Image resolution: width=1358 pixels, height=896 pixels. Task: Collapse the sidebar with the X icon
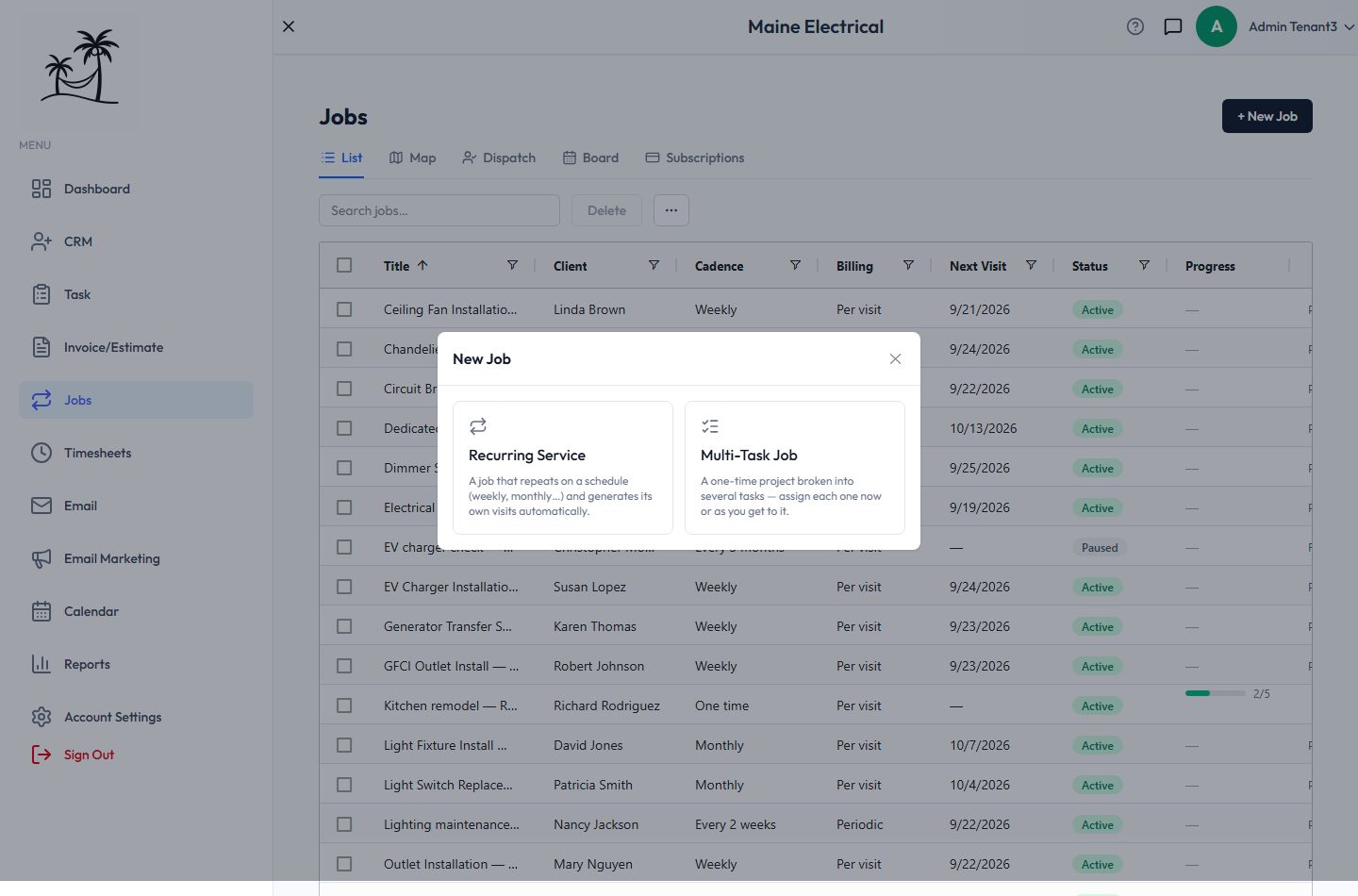point(289,26)
